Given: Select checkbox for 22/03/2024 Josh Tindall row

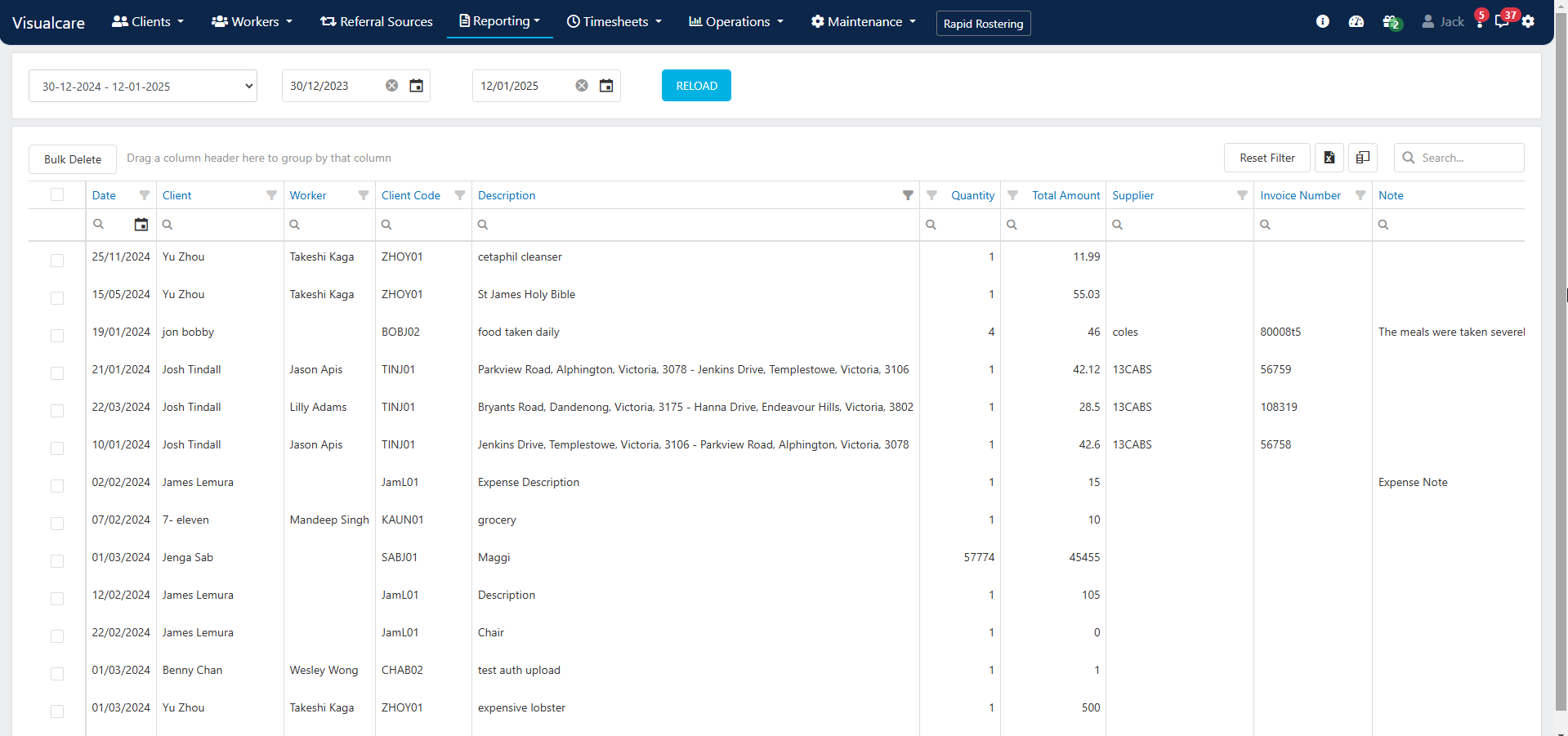Looking at the screenshot, I should point(57,411).
